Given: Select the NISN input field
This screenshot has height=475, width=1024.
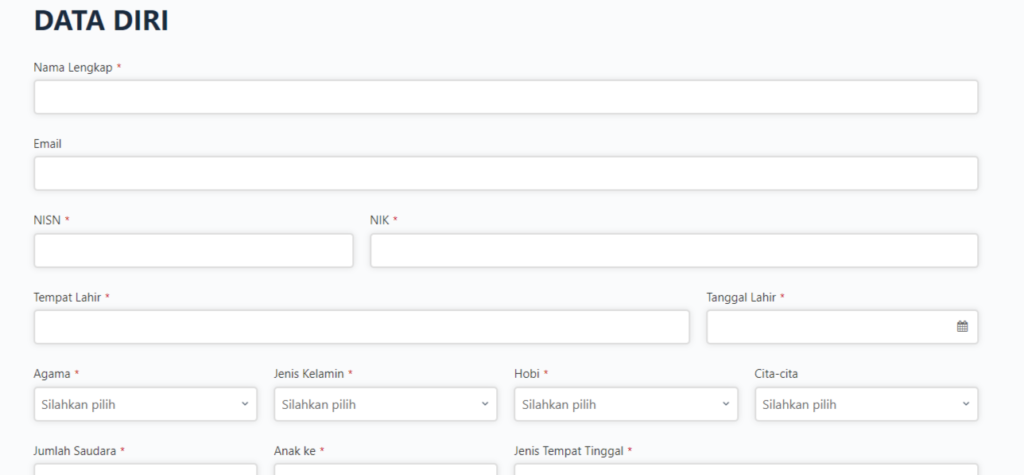Looking at the screenshot, I should pyautogui.click(x=193, y=250).
